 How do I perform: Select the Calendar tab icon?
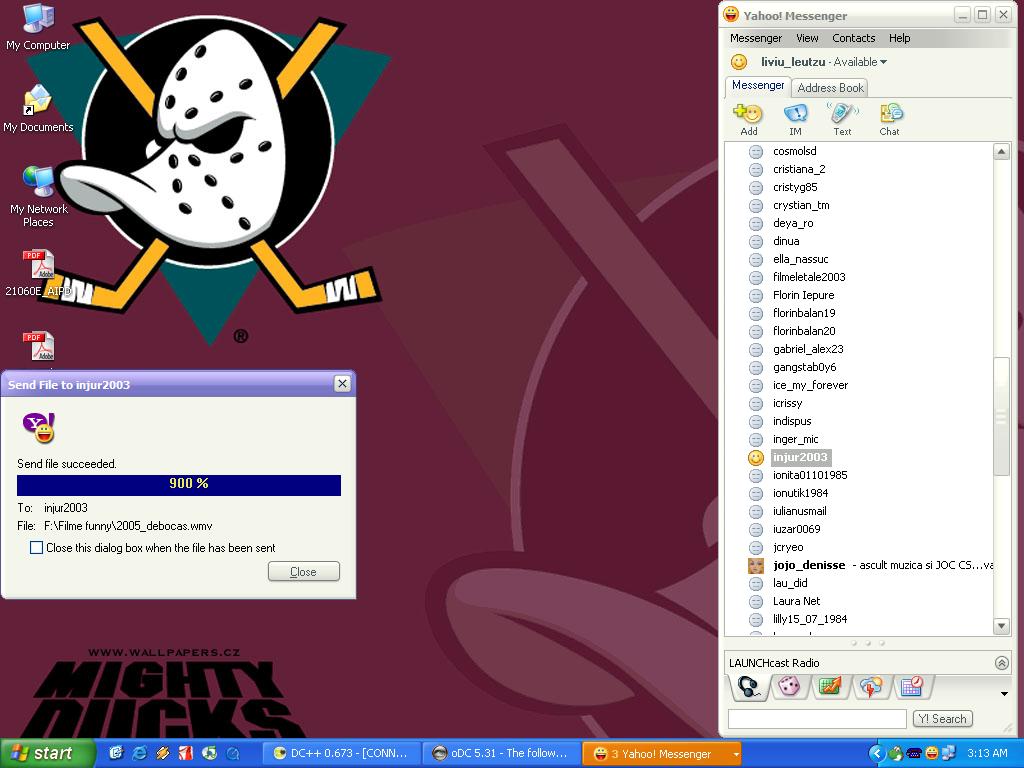[912, 687]
